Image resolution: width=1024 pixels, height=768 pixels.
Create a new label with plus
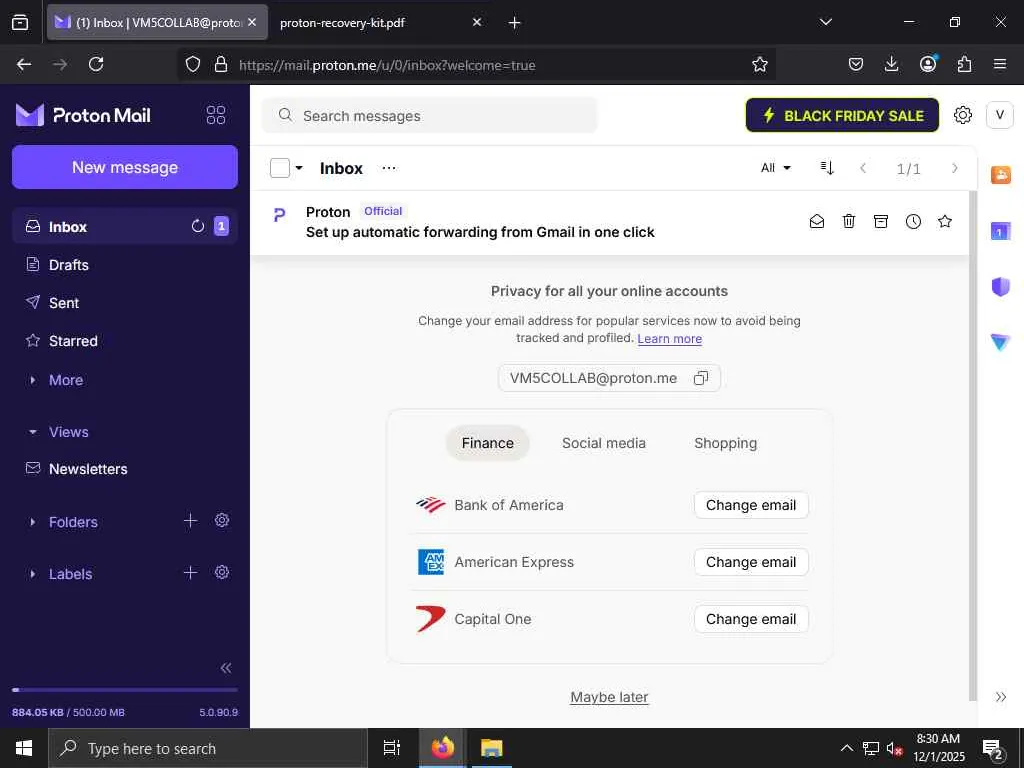click(x=190, y=573)
